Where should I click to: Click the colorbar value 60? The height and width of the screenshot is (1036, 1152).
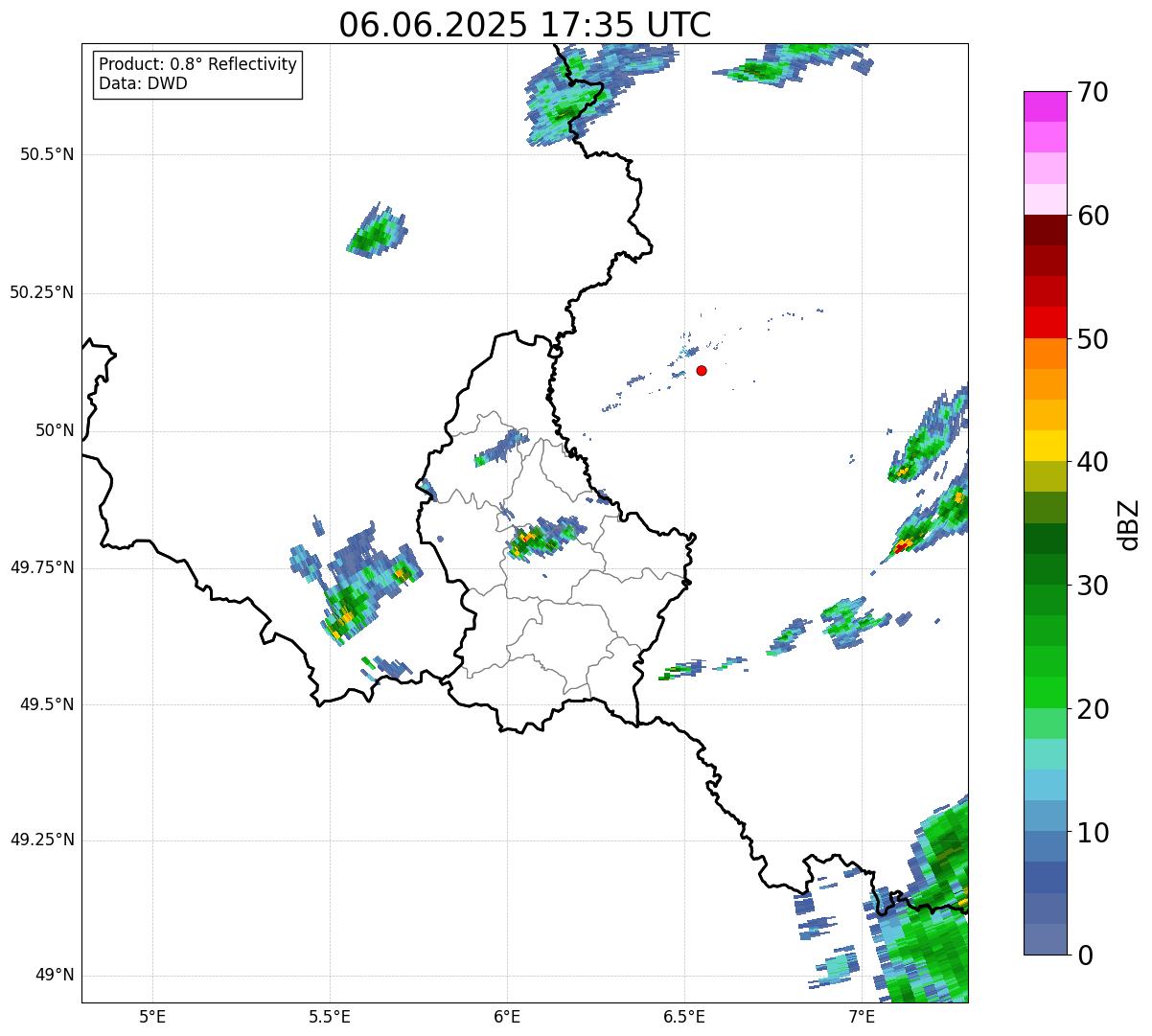tap(1093, 216)
